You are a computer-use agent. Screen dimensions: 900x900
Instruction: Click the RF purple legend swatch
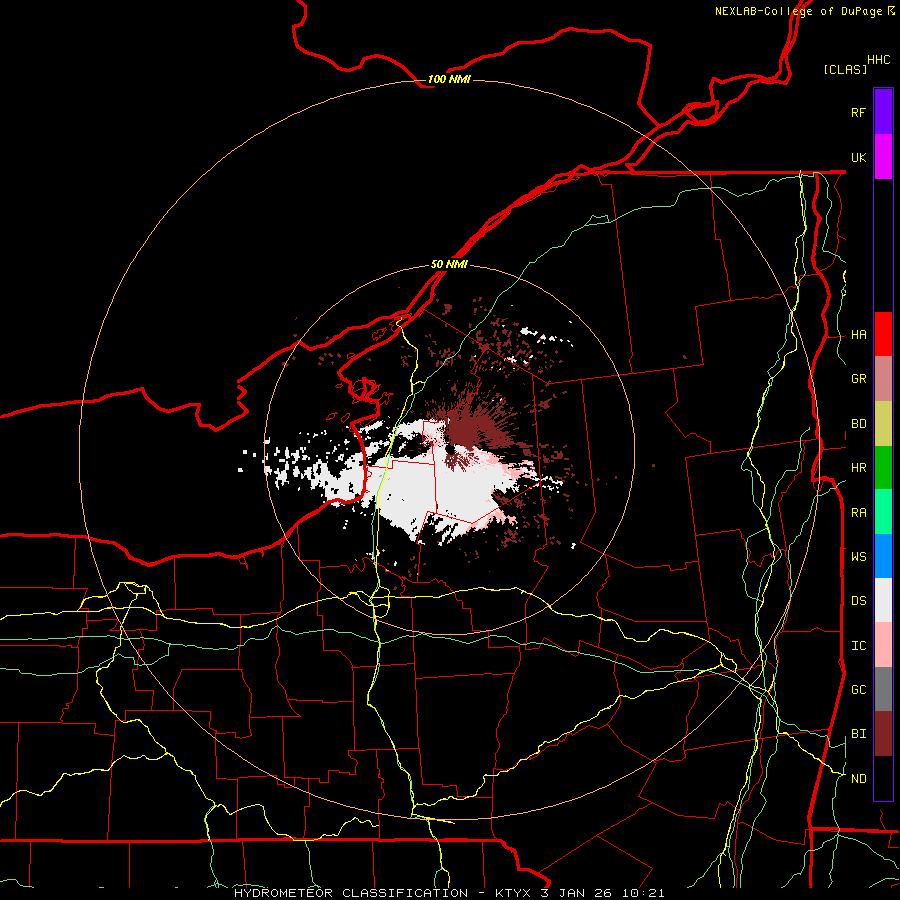883,112
